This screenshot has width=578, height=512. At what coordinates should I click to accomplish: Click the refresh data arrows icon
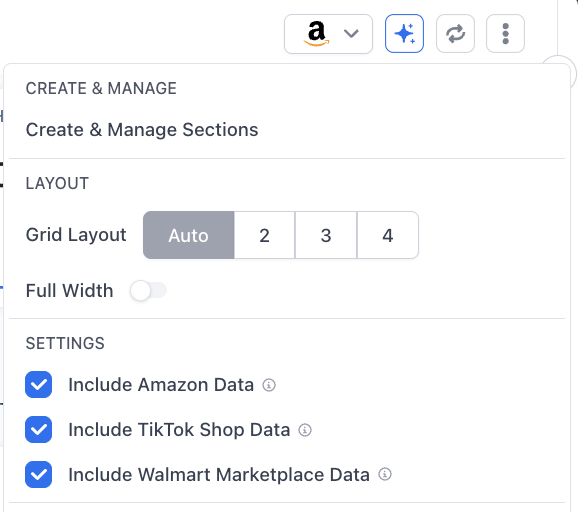pyautogui.click(x=455, y=34)
